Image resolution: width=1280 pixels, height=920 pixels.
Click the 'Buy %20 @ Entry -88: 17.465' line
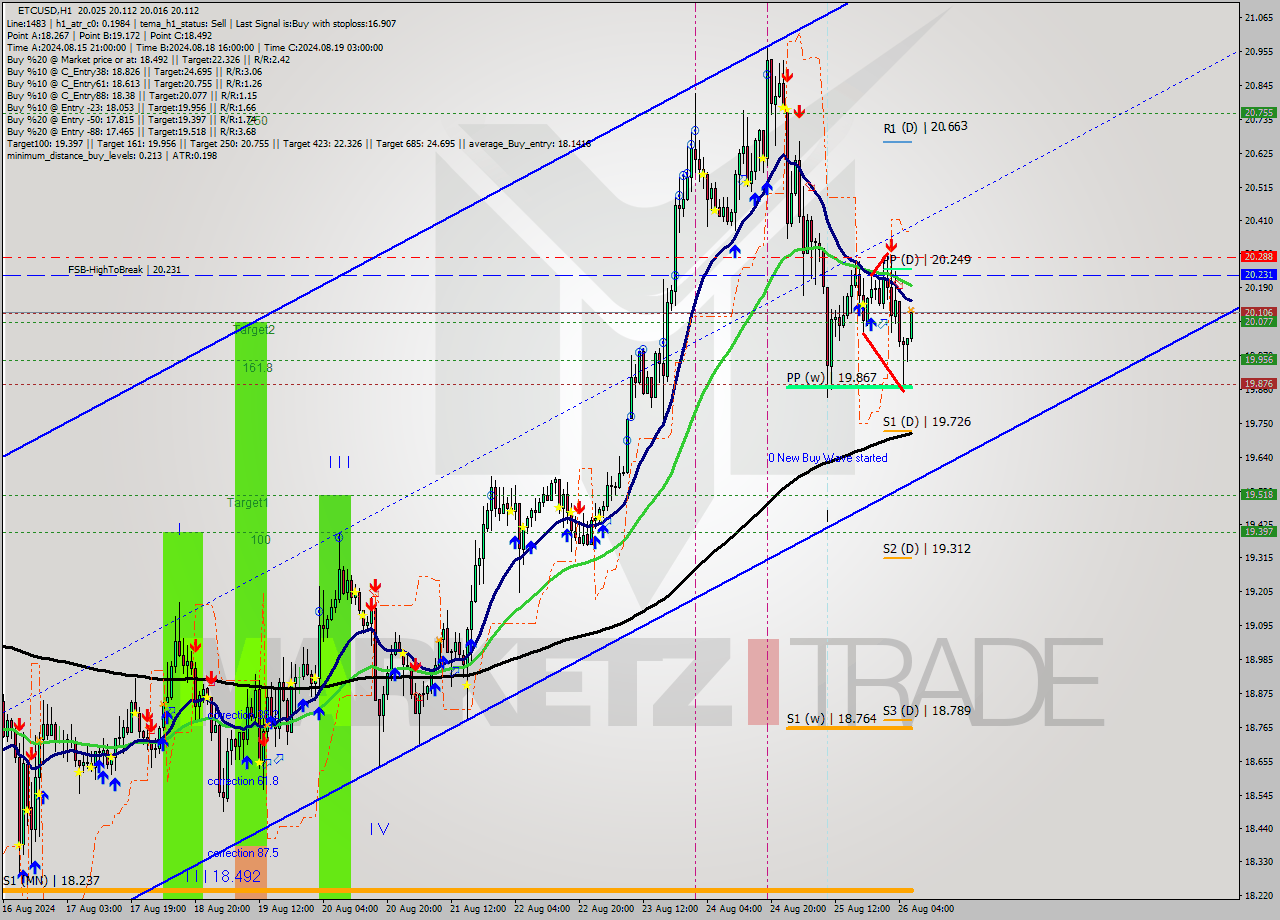(131, 131)
